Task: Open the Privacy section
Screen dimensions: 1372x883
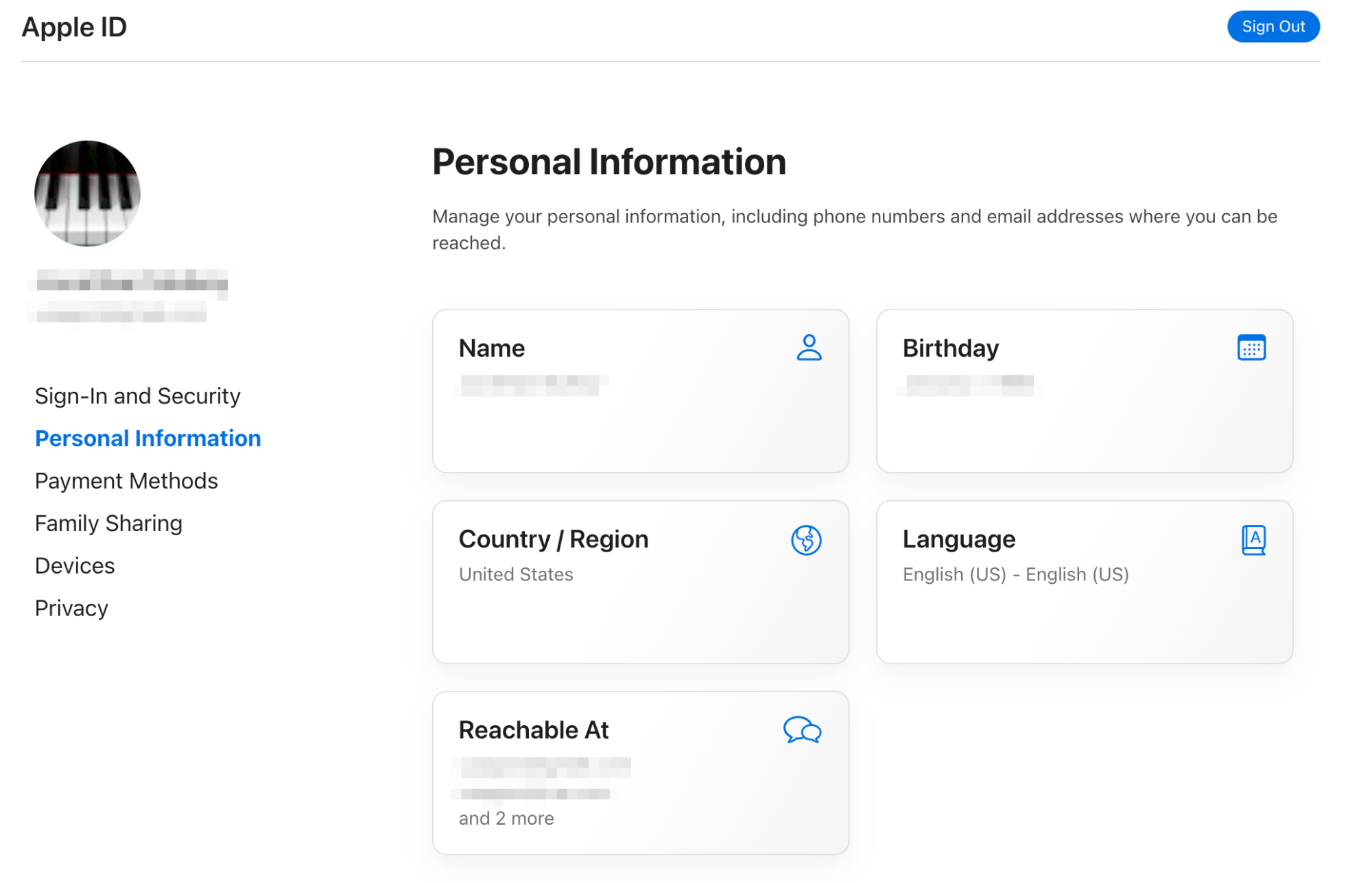Action: click(71, 609)
